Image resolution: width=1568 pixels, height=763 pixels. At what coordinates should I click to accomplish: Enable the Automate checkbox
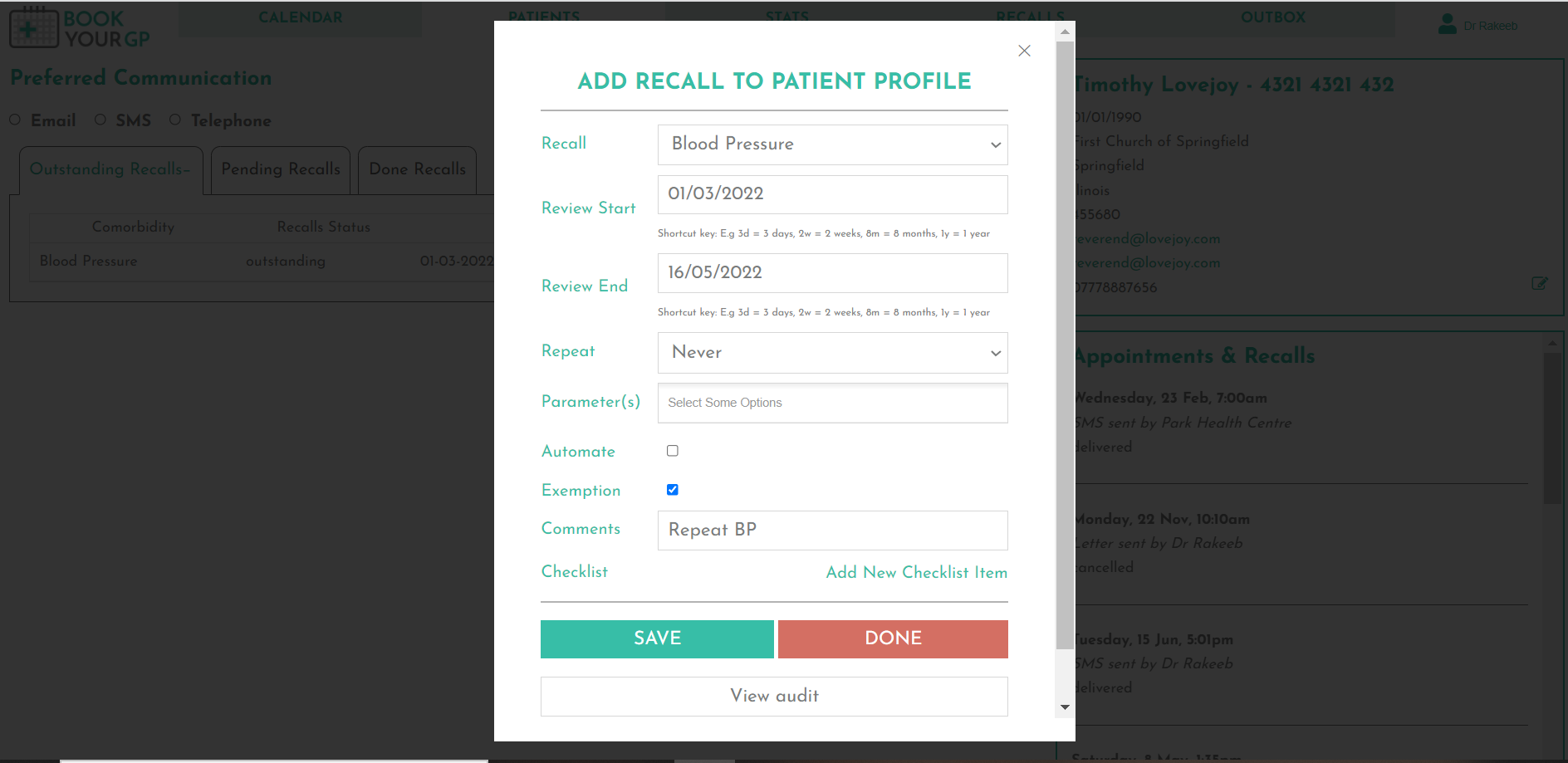tap(672, 450)
